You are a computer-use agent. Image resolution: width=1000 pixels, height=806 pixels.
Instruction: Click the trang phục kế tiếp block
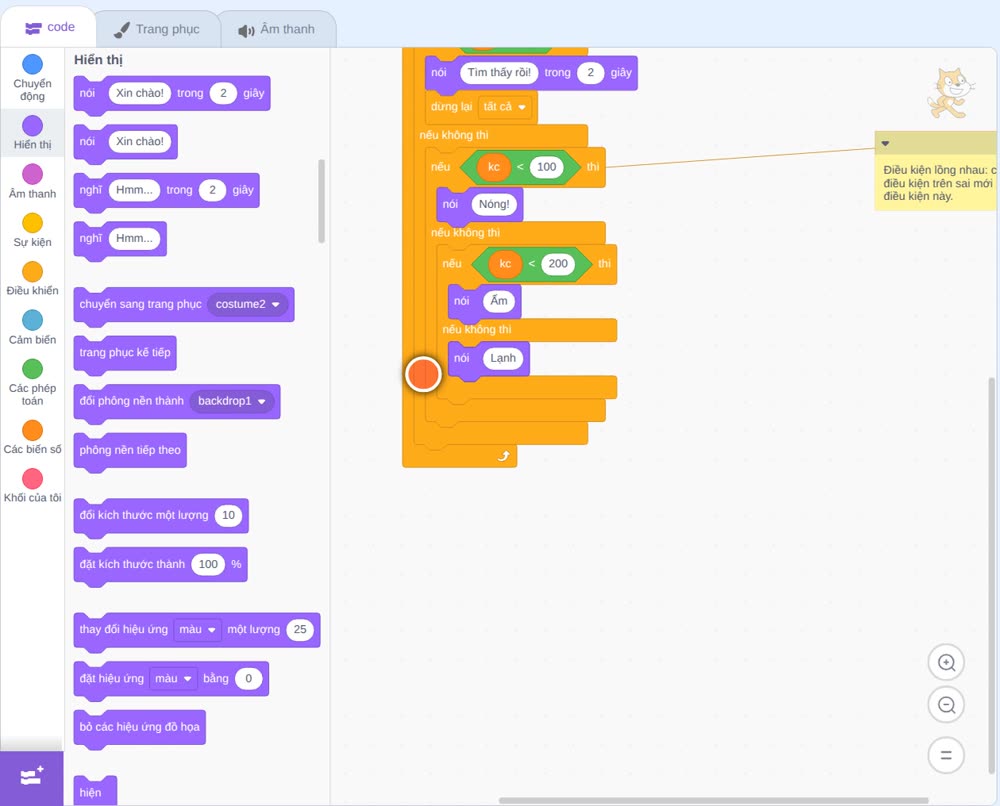pos(125,353)
